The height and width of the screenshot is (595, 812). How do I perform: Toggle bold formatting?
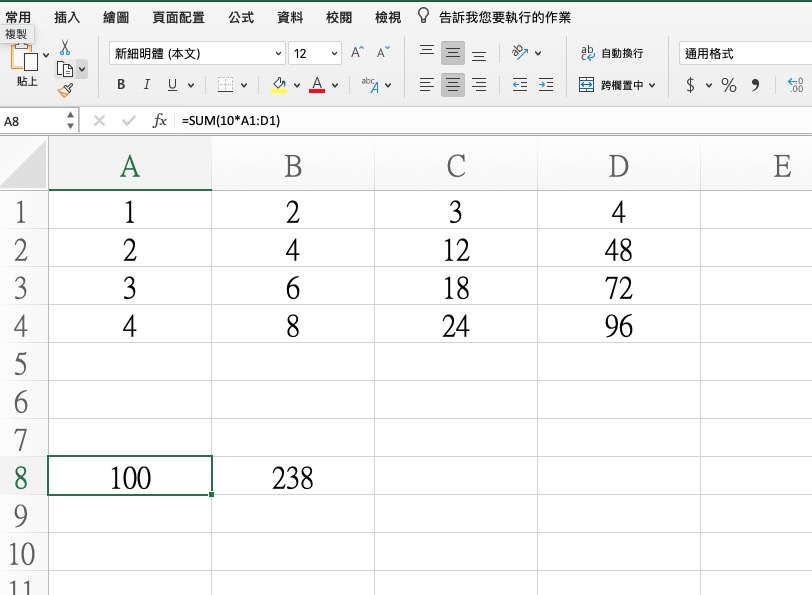121,84
